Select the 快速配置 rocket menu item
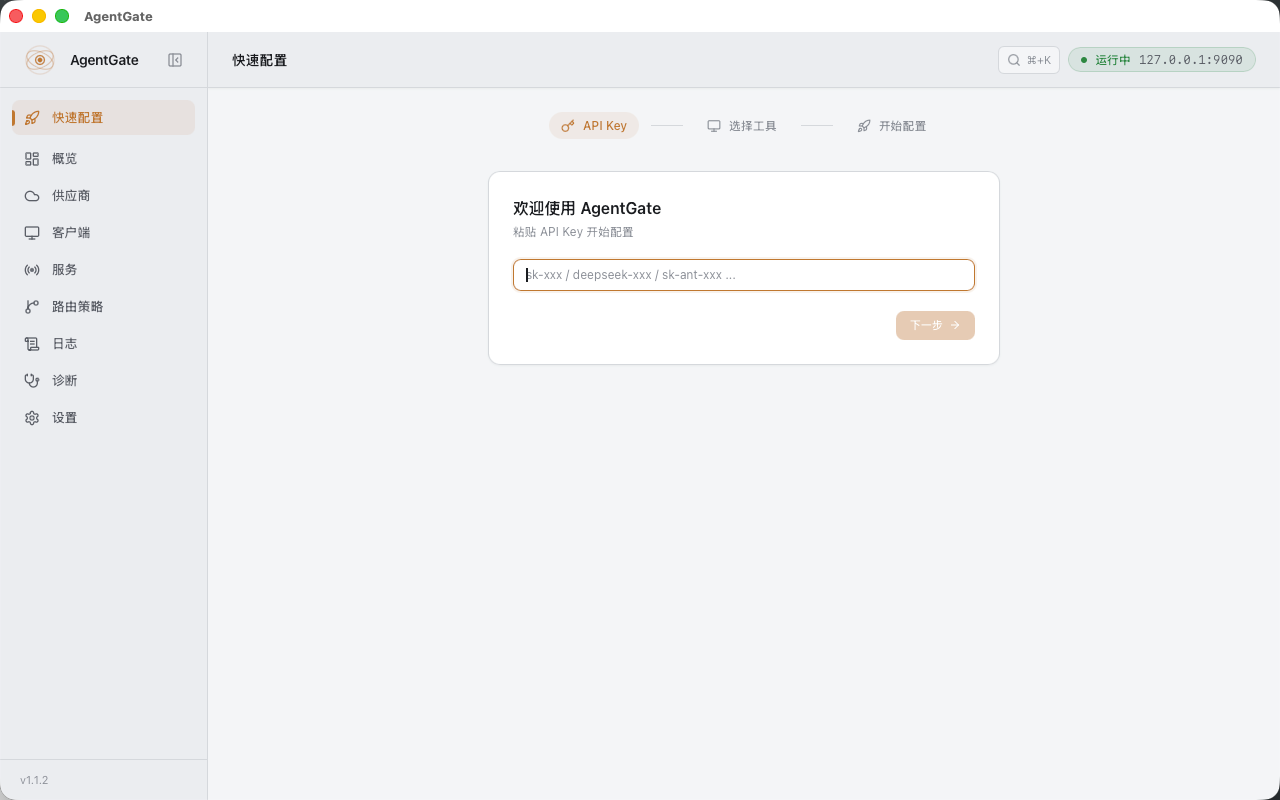Viewport: 1280px width, 800px height. pyautogui.click(x=103, y=117)
